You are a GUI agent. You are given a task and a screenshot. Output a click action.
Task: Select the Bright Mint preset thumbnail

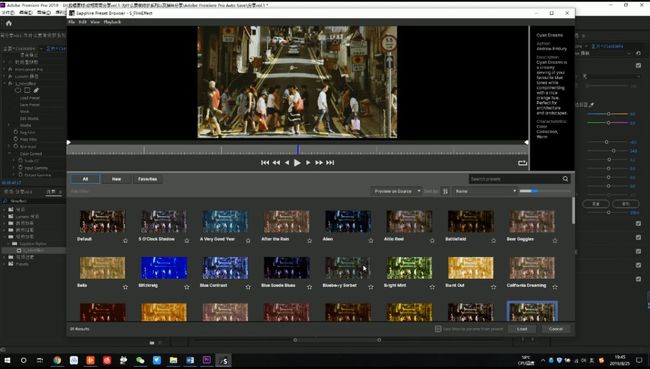[409, 268]
